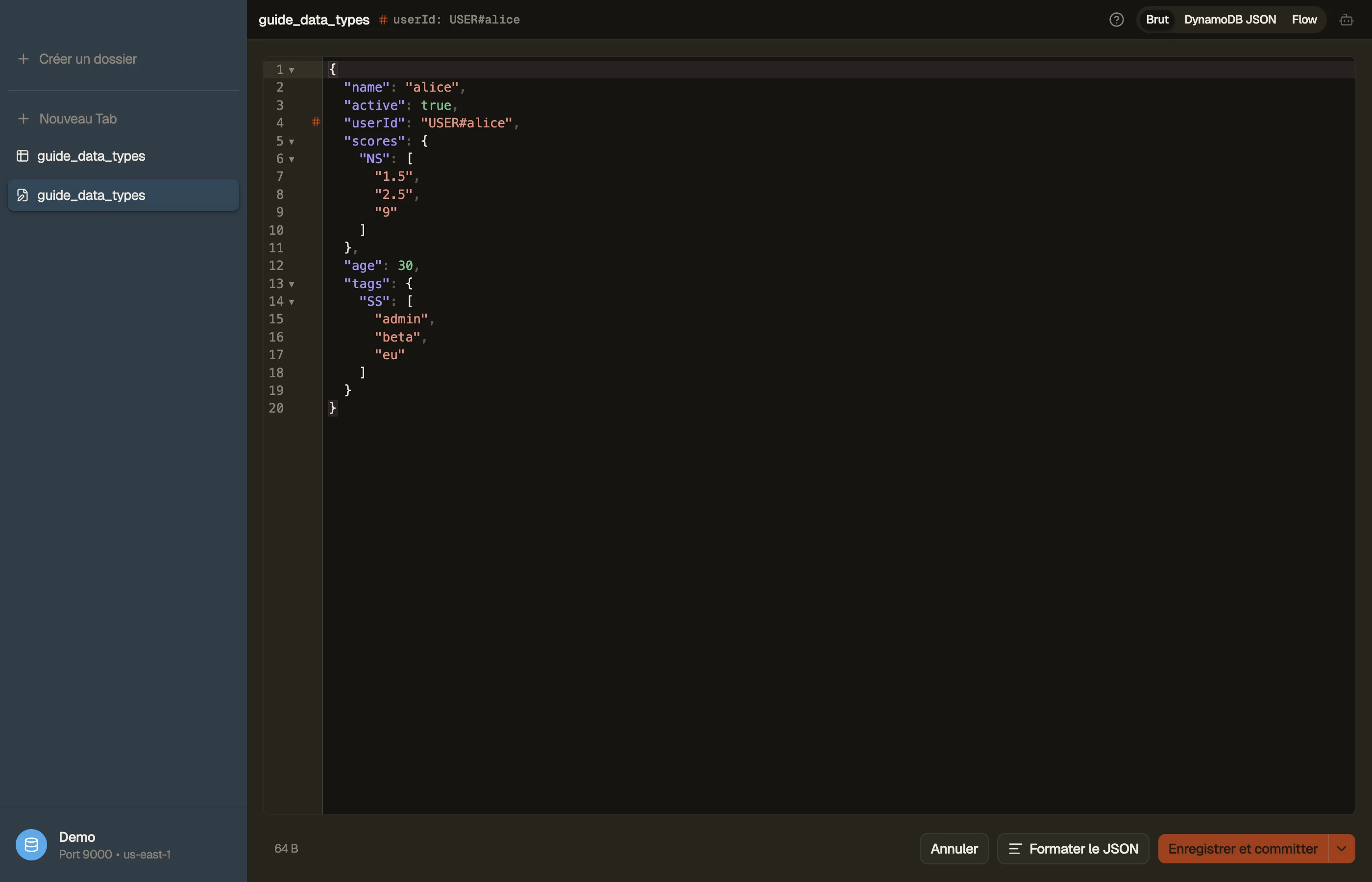This screenshot has width=1372, height=882.
Task: Click the hash key marker on line 4
Action: point(316,122)
